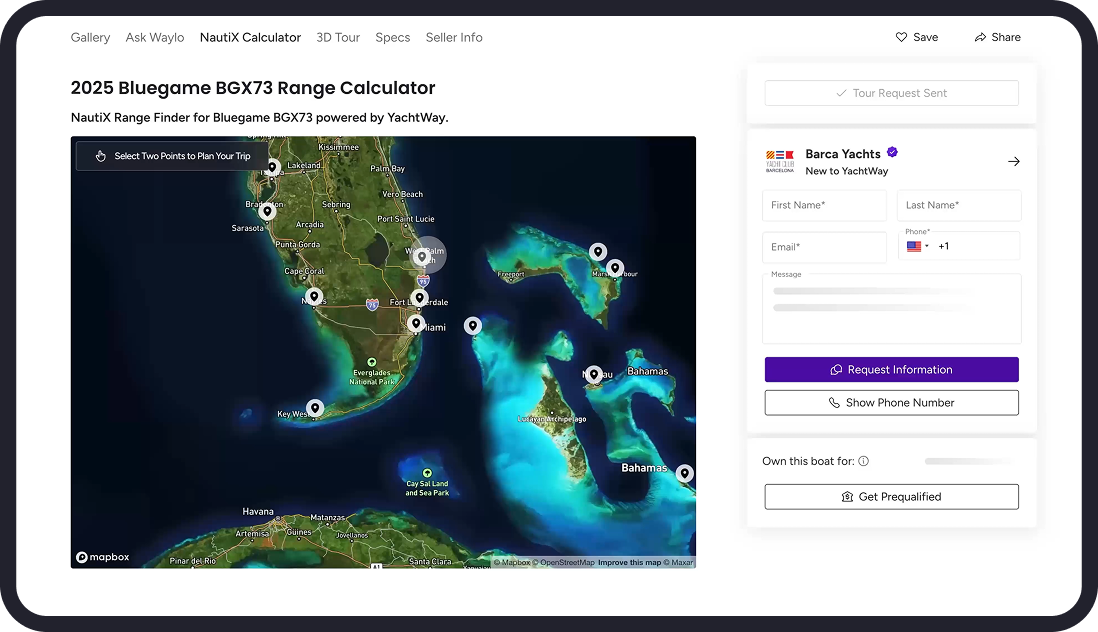Select the Fort Lauderdale map pin
This screenshot has width=1098, height=632.
pyautogui.click(x=419, y=297)
